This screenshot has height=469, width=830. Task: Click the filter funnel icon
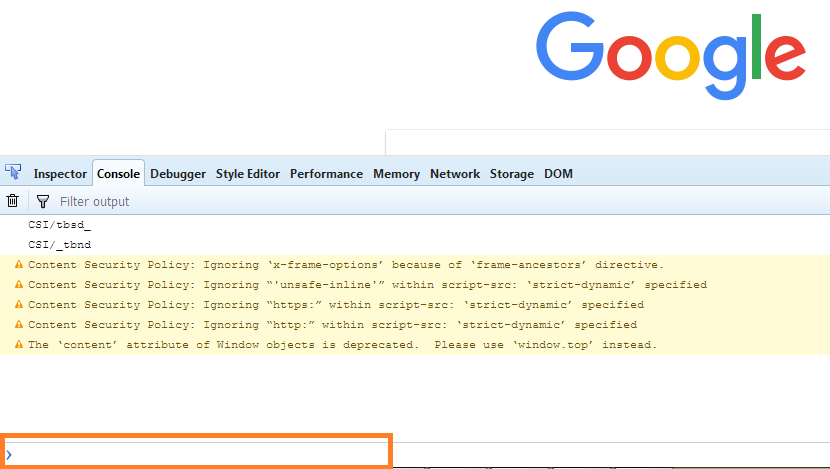43,201
